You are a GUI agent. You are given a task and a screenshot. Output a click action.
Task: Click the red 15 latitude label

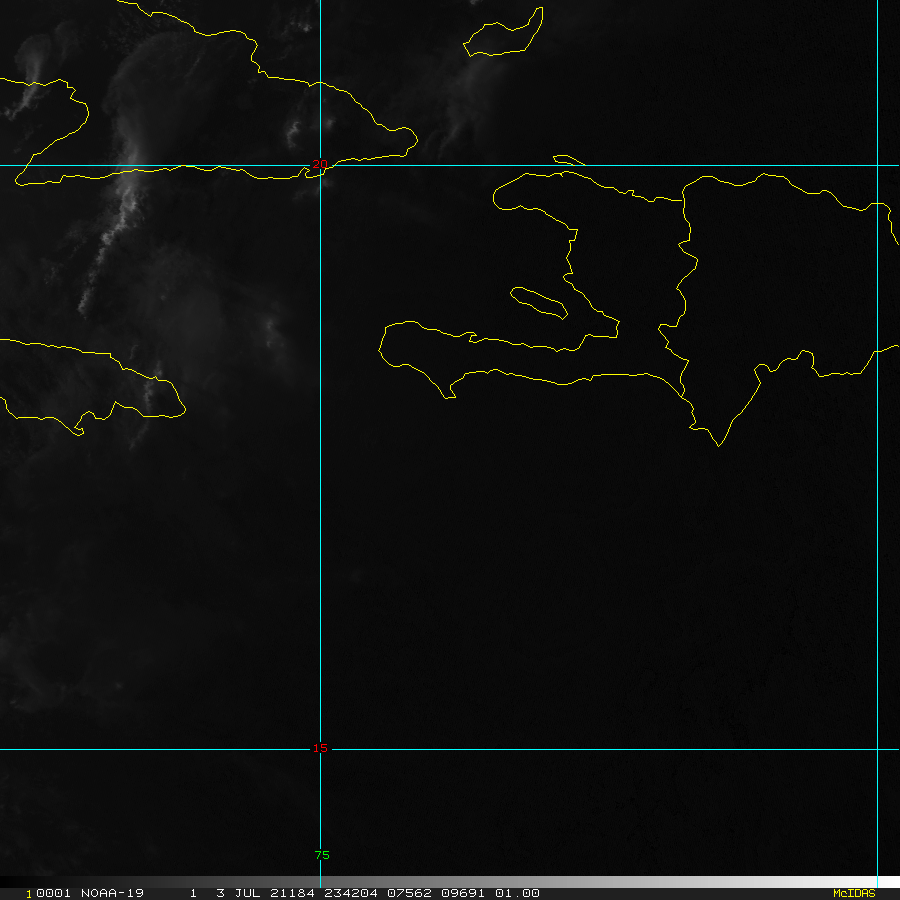click(320, 748)
